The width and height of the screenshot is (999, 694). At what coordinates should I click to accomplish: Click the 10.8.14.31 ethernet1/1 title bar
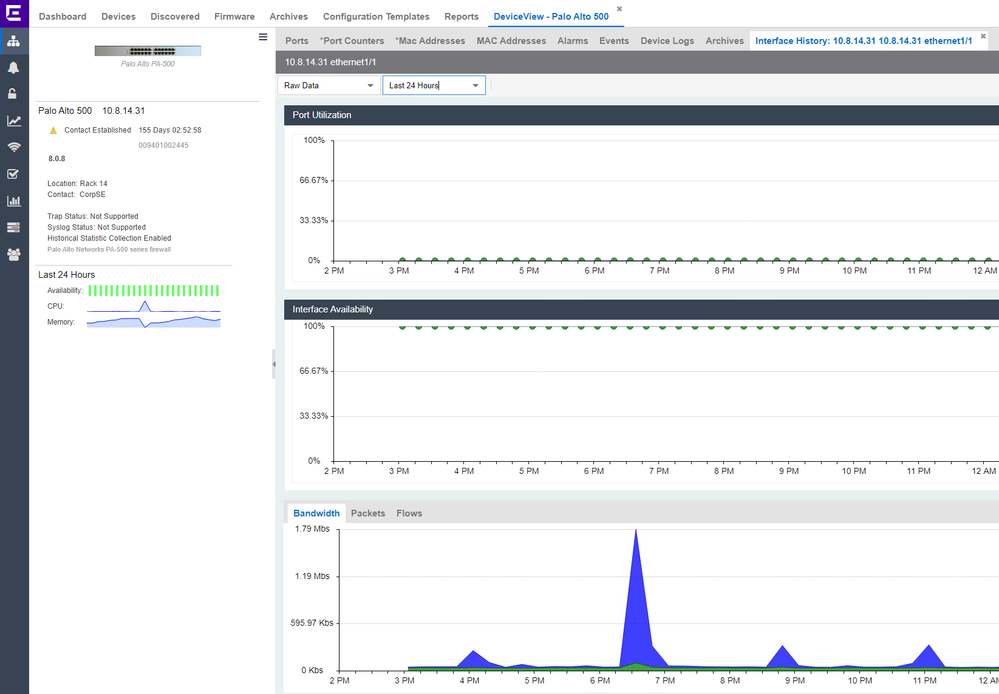click(x=637, y=62)
